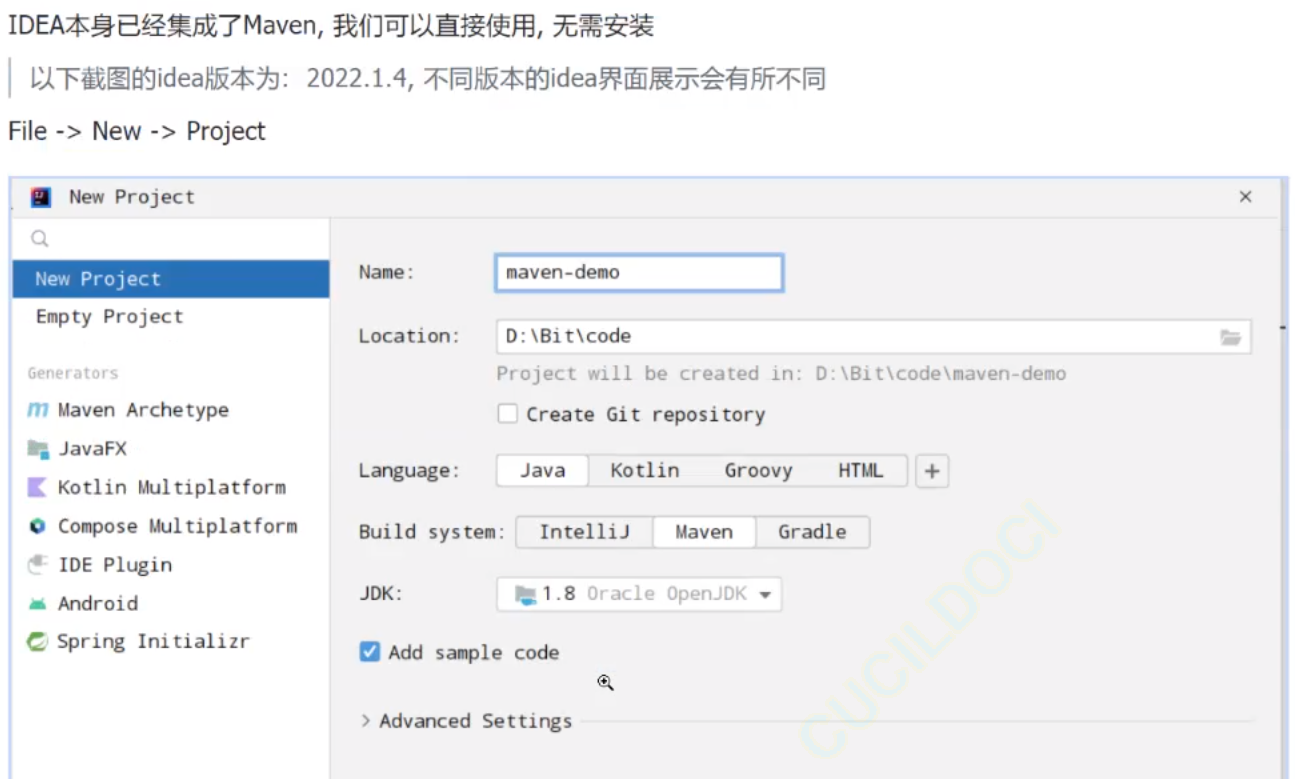Open Spring Initializr generator
The image size is (1295, 779).
[x=153, y=642]
